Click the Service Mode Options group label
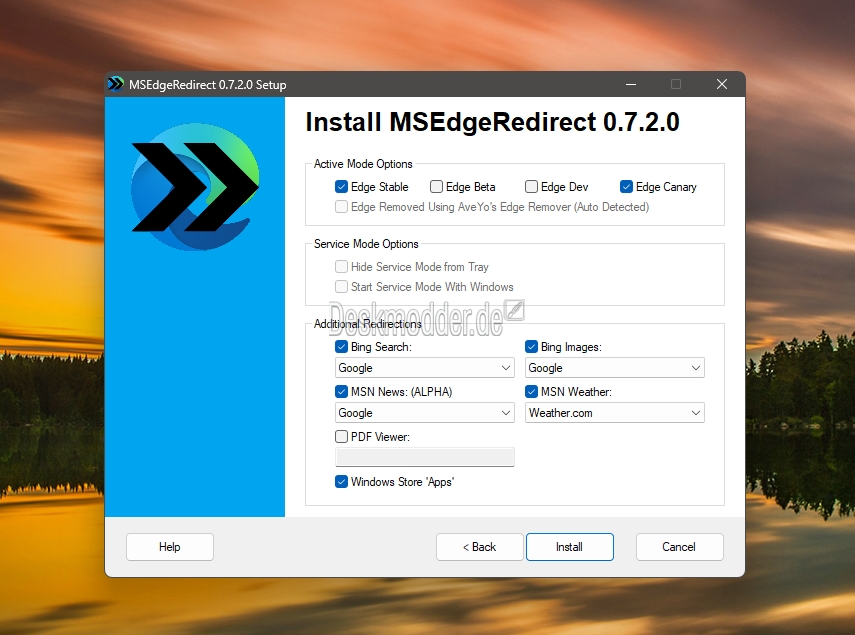This screenshot has height=635, width=855. 366,244
